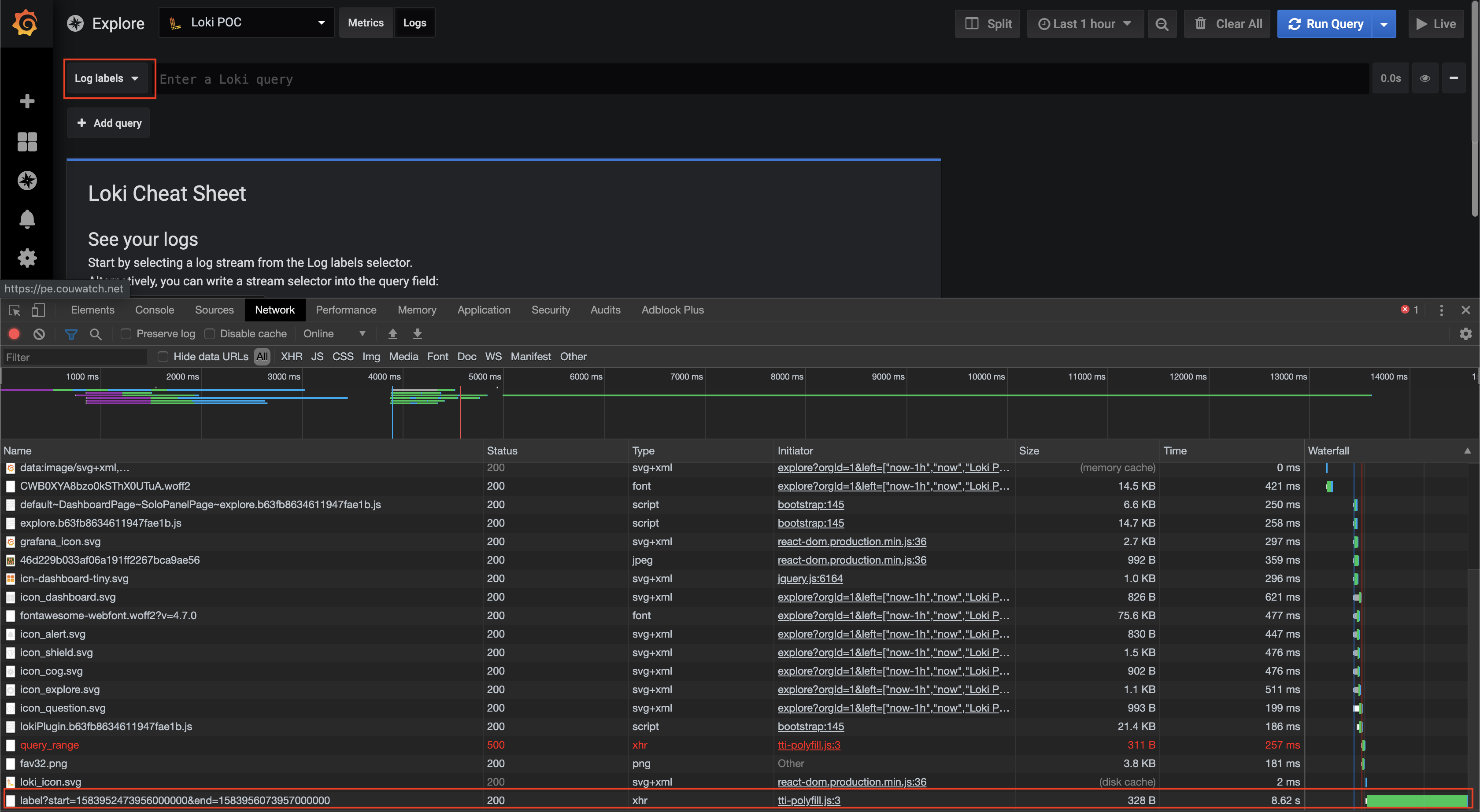1480x812 pixels.
Task: Open the Log labels dropdown
Action: pos(107,78)
